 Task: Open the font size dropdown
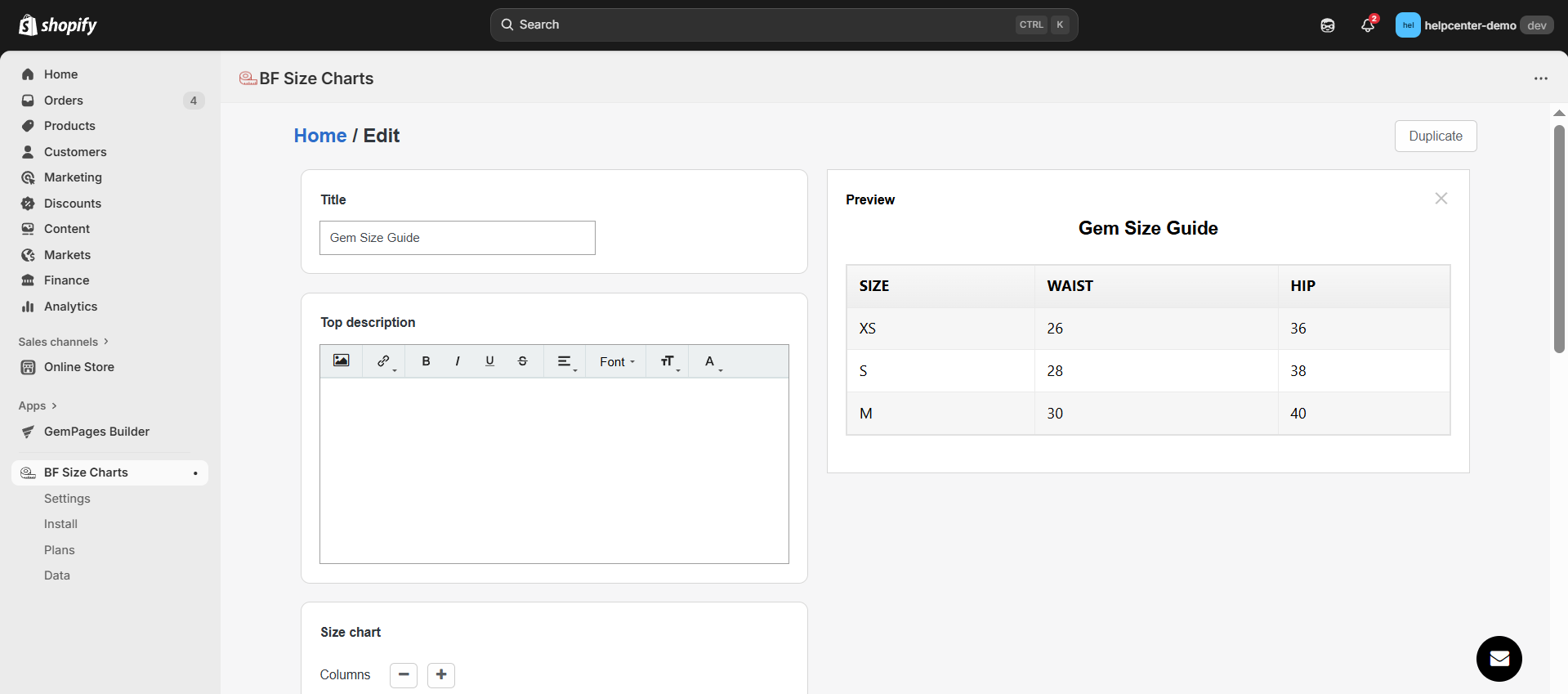[x=668, y=361]
